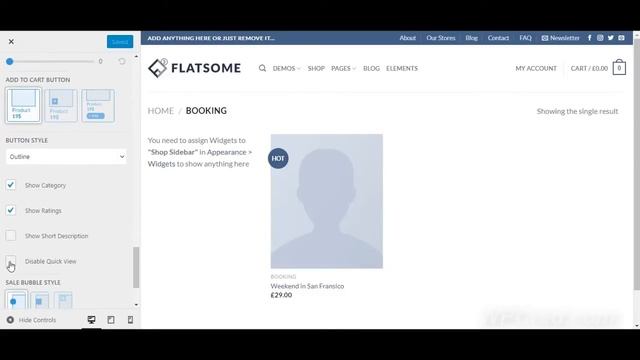Choose the circle sale bubble style
This screenshot has width=640, height=360.
coord(17,300)
